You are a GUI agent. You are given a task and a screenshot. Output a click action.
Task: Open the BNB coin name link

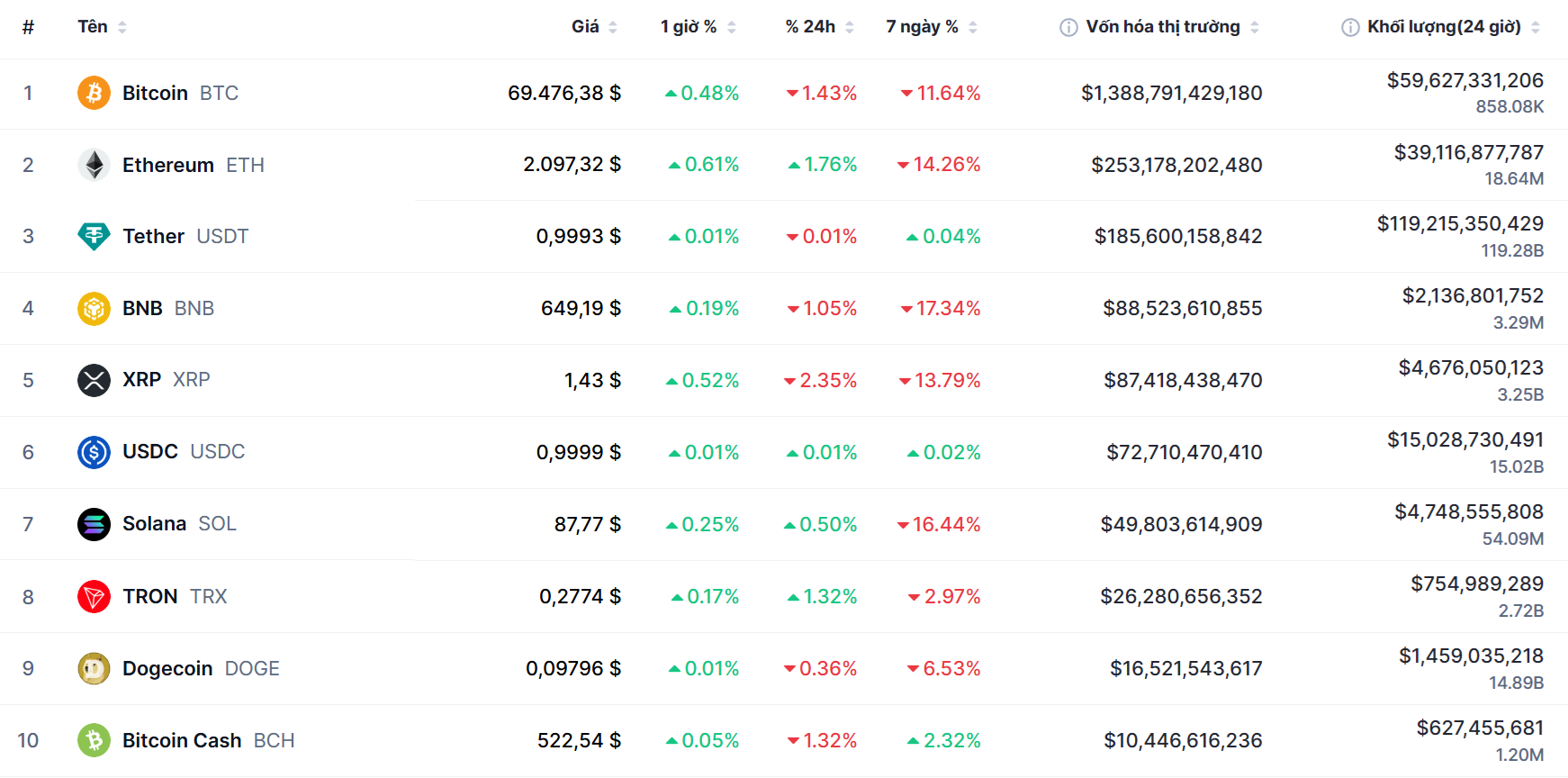(142, 308)
